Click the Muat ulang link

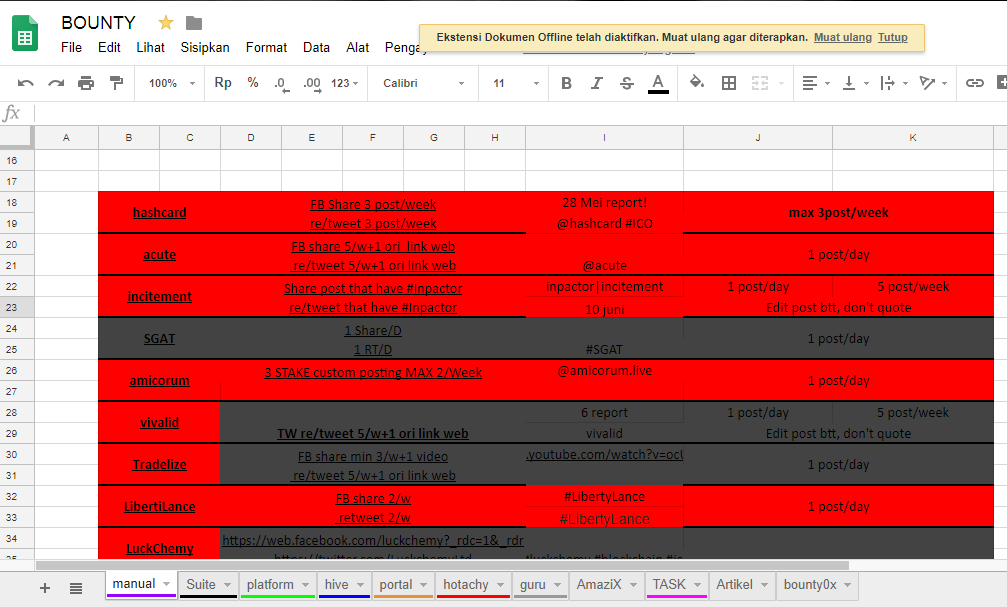click(843, 37)
